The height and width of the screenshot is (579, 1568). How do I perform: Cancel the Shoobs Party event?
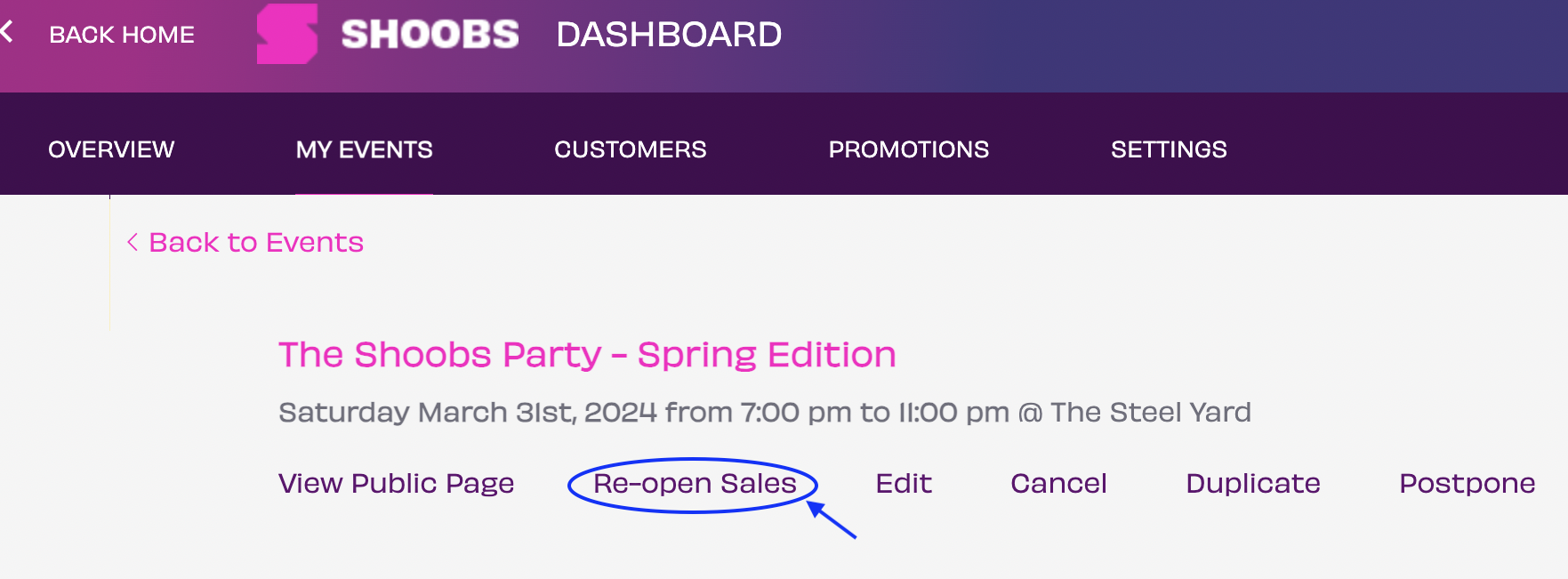click(x=1058, y=483)
